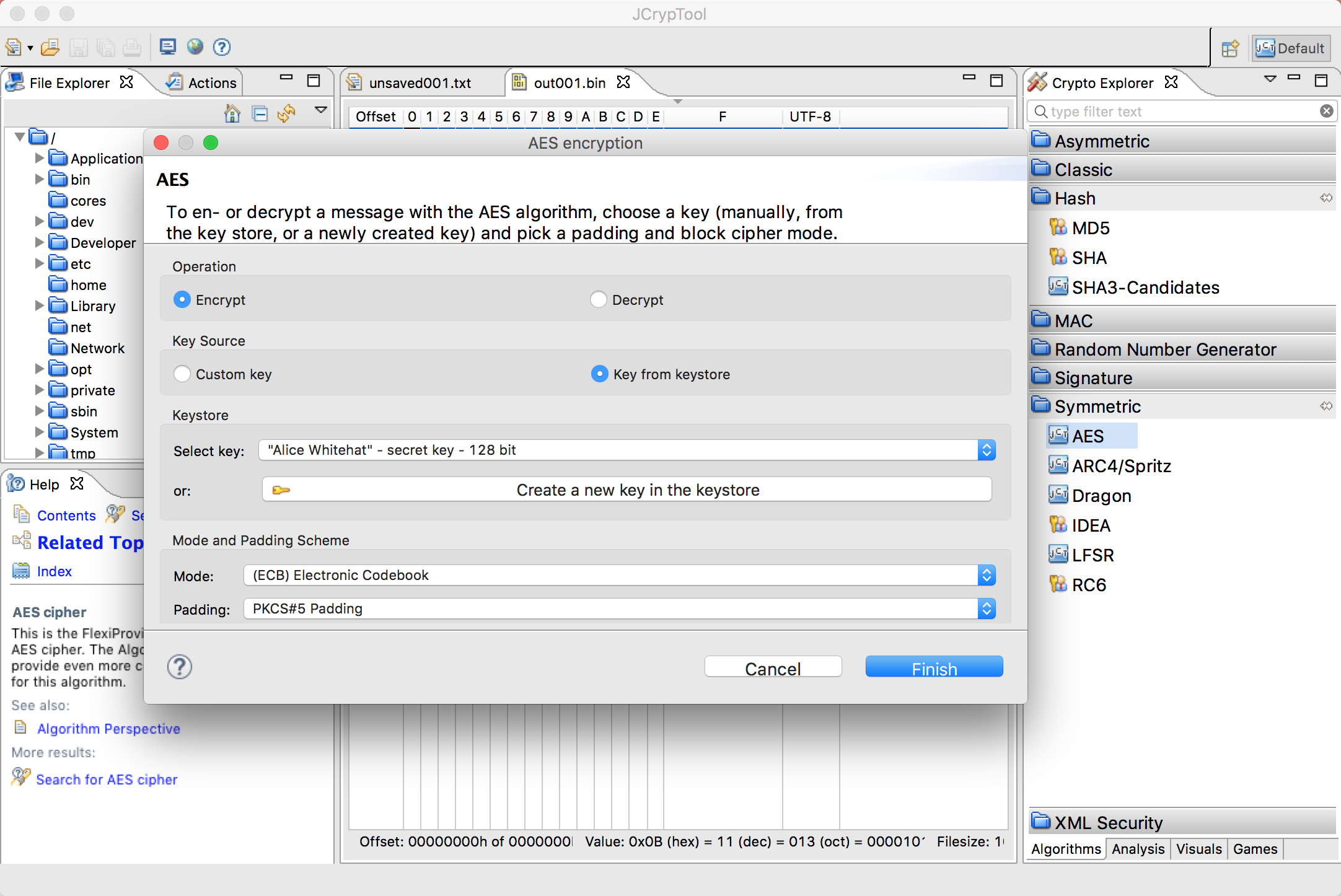Click the open perspective icon beside Default

1230,48
